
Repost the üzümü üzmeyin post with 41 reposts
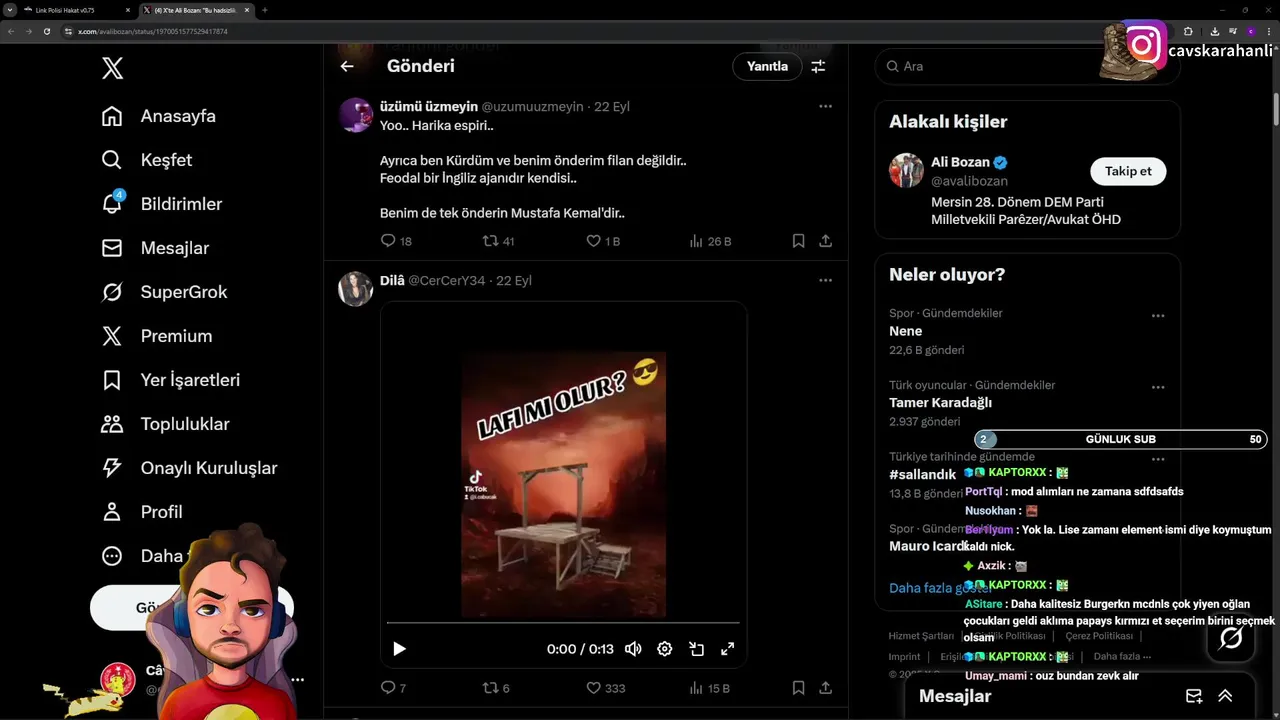click(x=498, y=241)
